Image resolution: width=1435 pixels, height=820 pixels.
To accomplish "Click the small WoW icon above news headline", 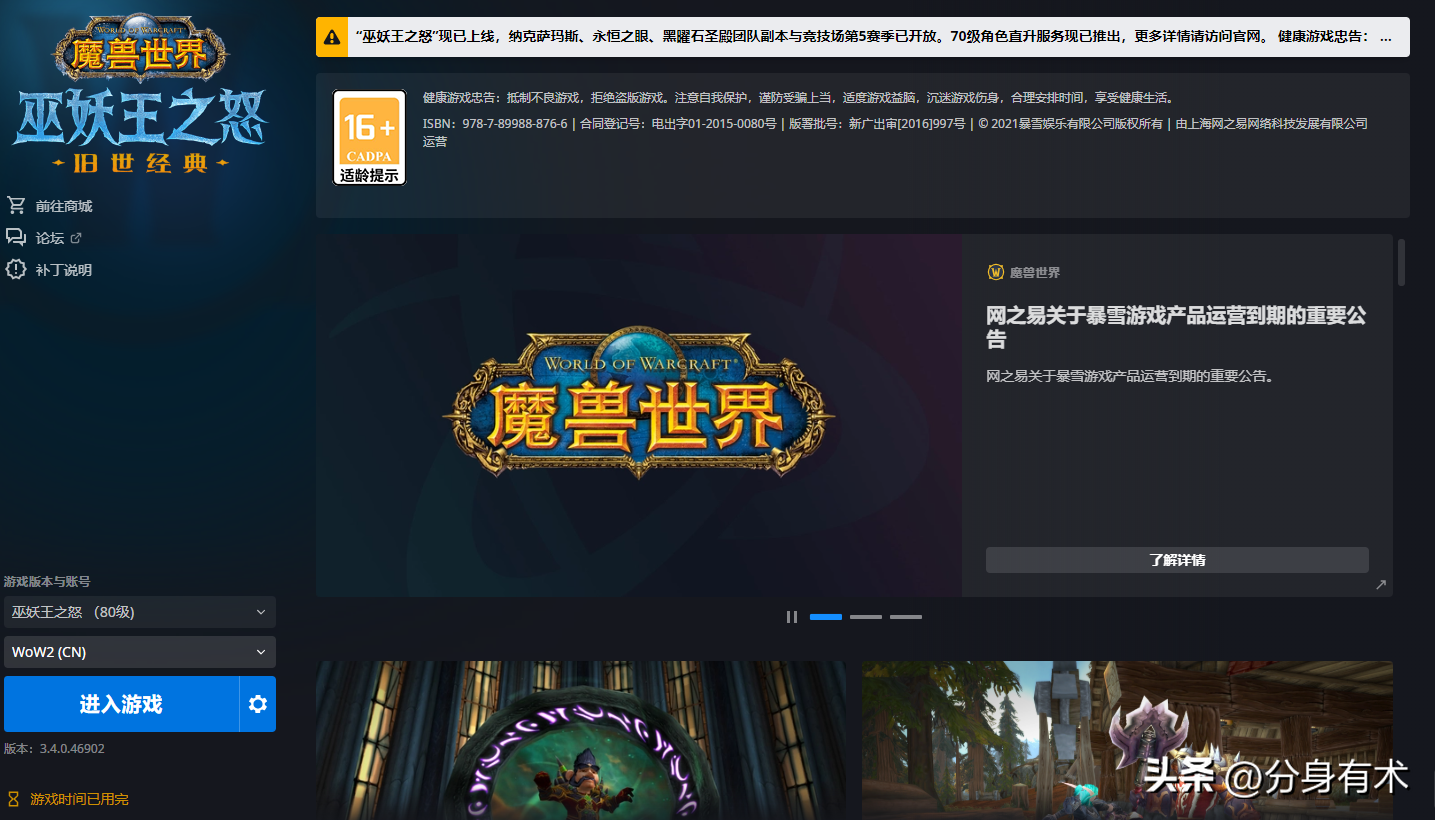I will pos(995,272).
